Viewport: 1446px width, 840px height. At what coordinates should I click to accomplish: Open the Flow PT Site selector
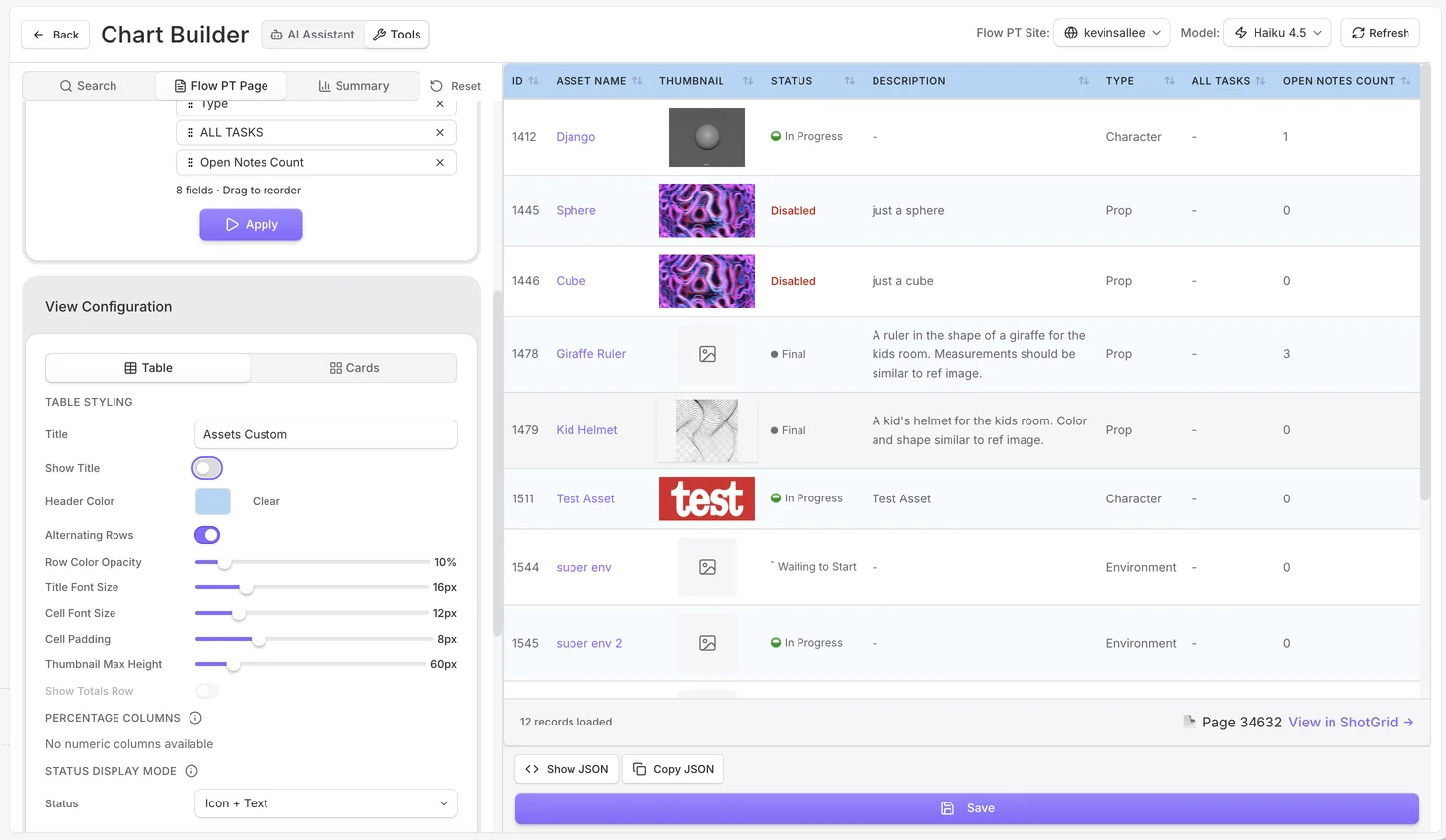pos(1111,32)
